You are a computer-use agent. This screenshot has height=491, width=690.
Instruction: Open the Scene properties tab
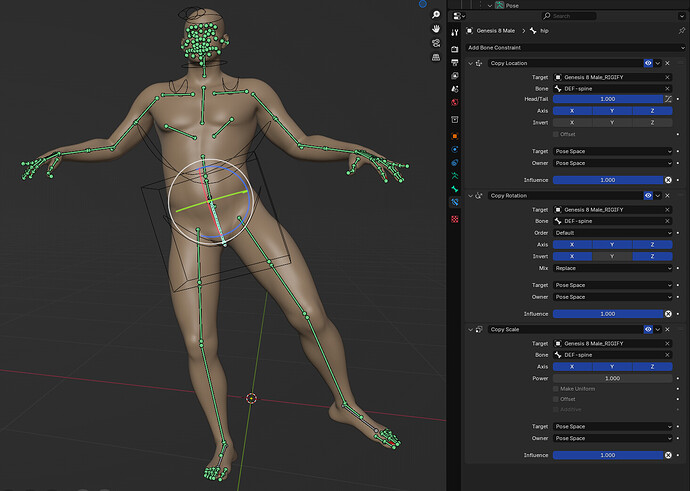(x=455, y=89)
